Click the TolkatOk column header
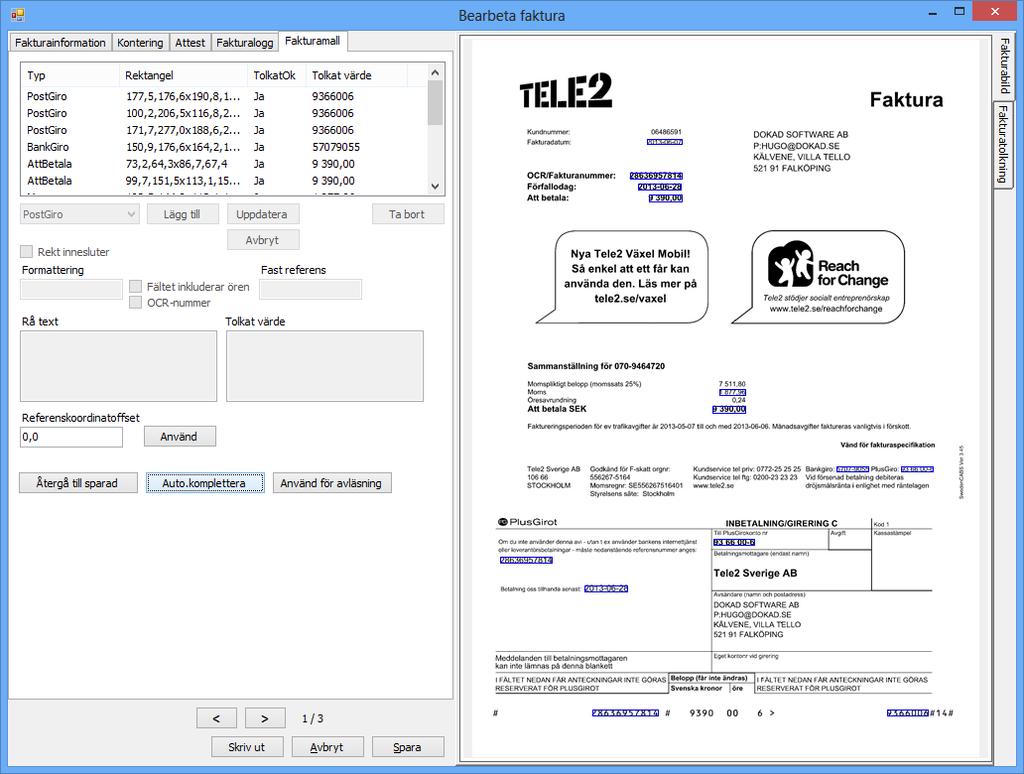 click(x=277, y=75)
